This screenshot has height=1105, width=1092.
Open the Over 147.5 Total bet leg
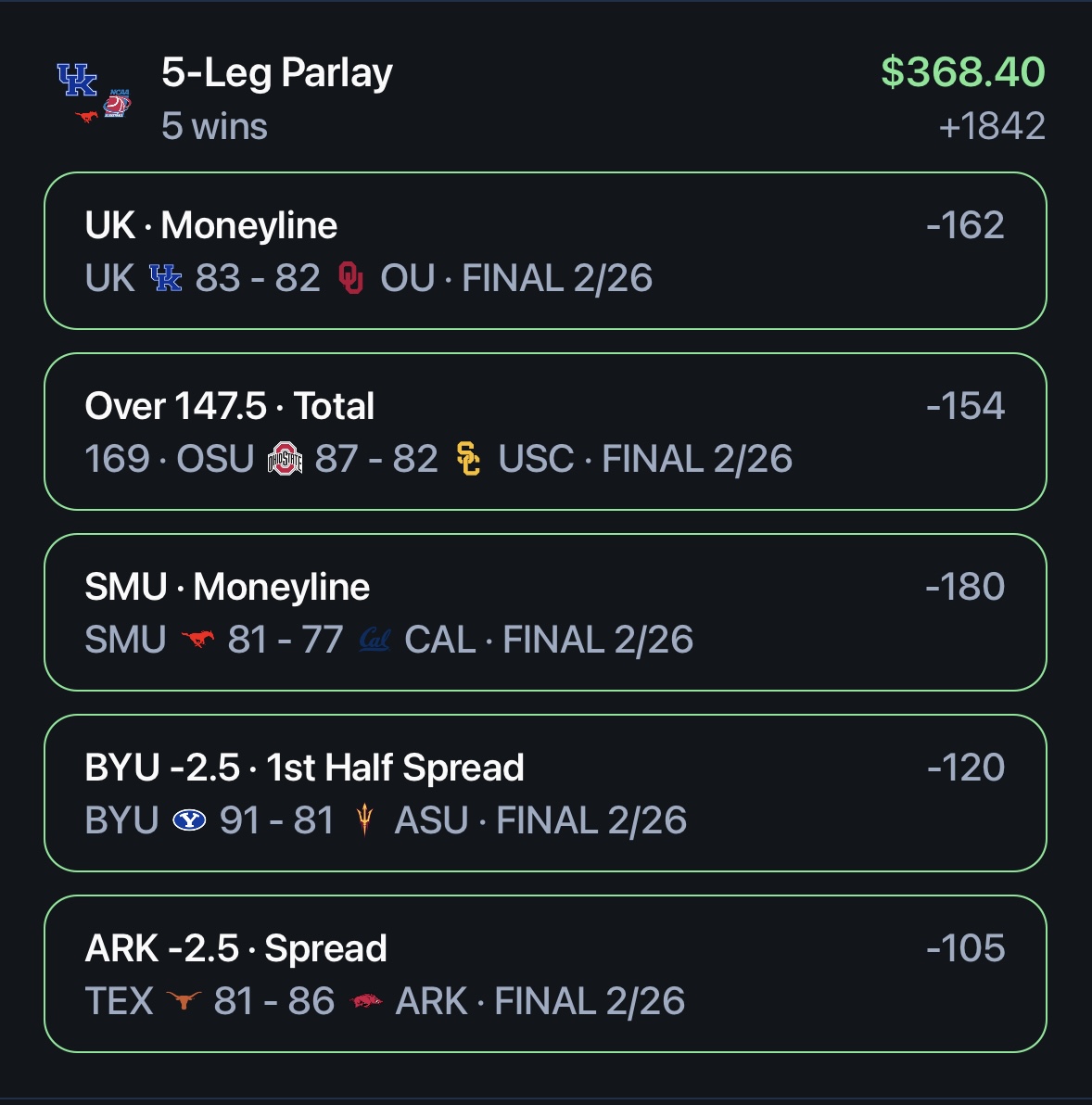pyautogui.click(x=545, y=431)
